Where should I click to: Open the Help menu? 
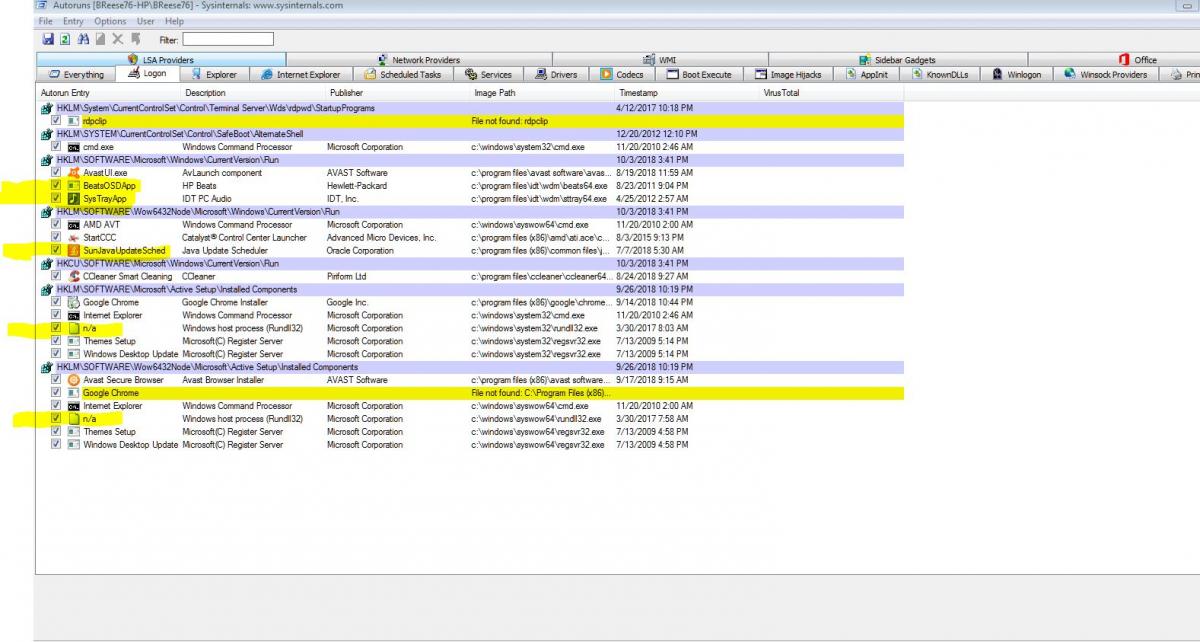174,21
